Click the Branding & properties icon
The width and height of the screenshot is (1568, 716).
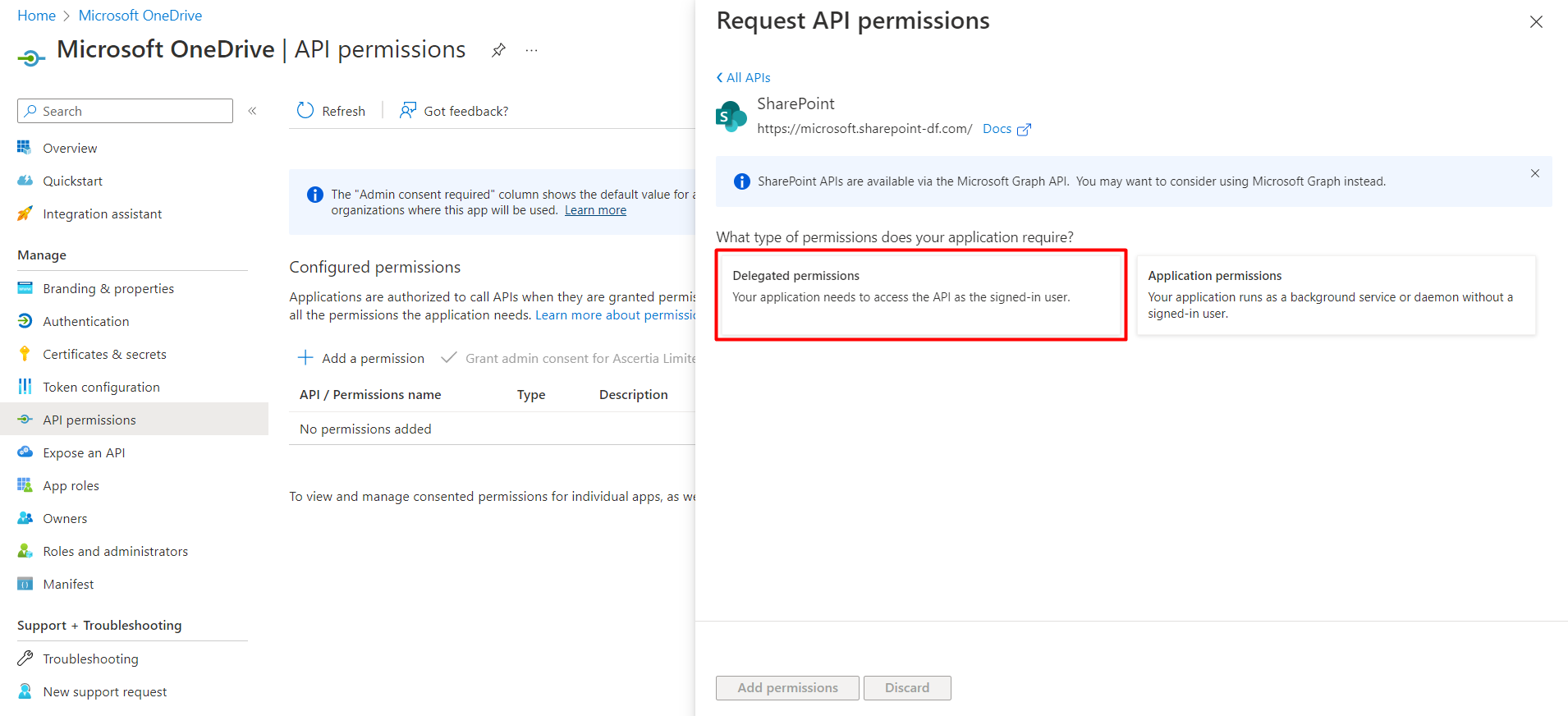tap(25, 288)
